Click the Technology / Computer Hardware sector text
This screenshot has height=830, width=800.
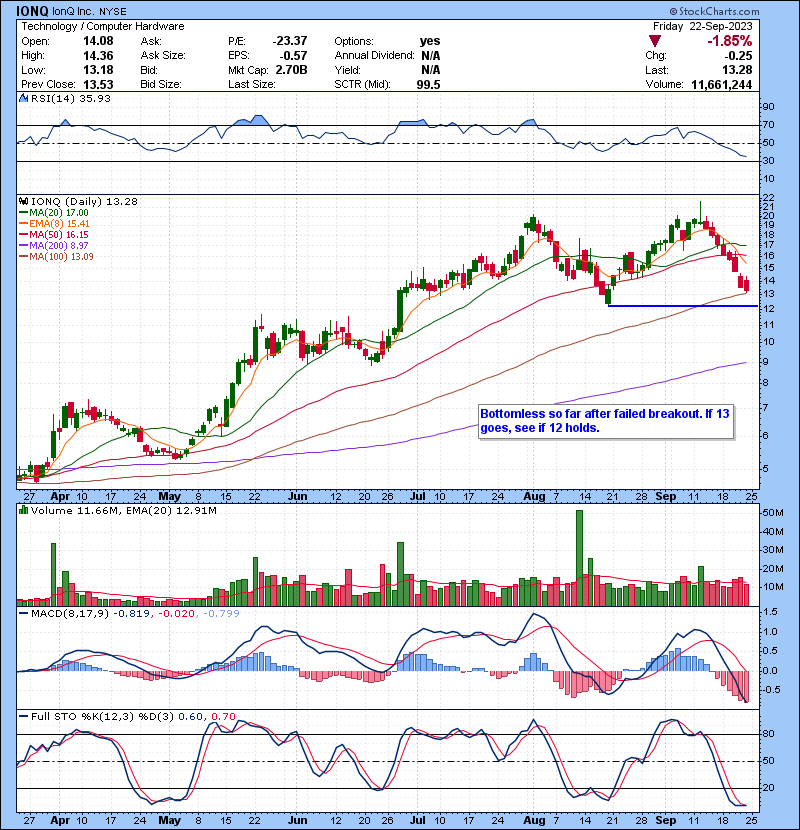[103, 26]
